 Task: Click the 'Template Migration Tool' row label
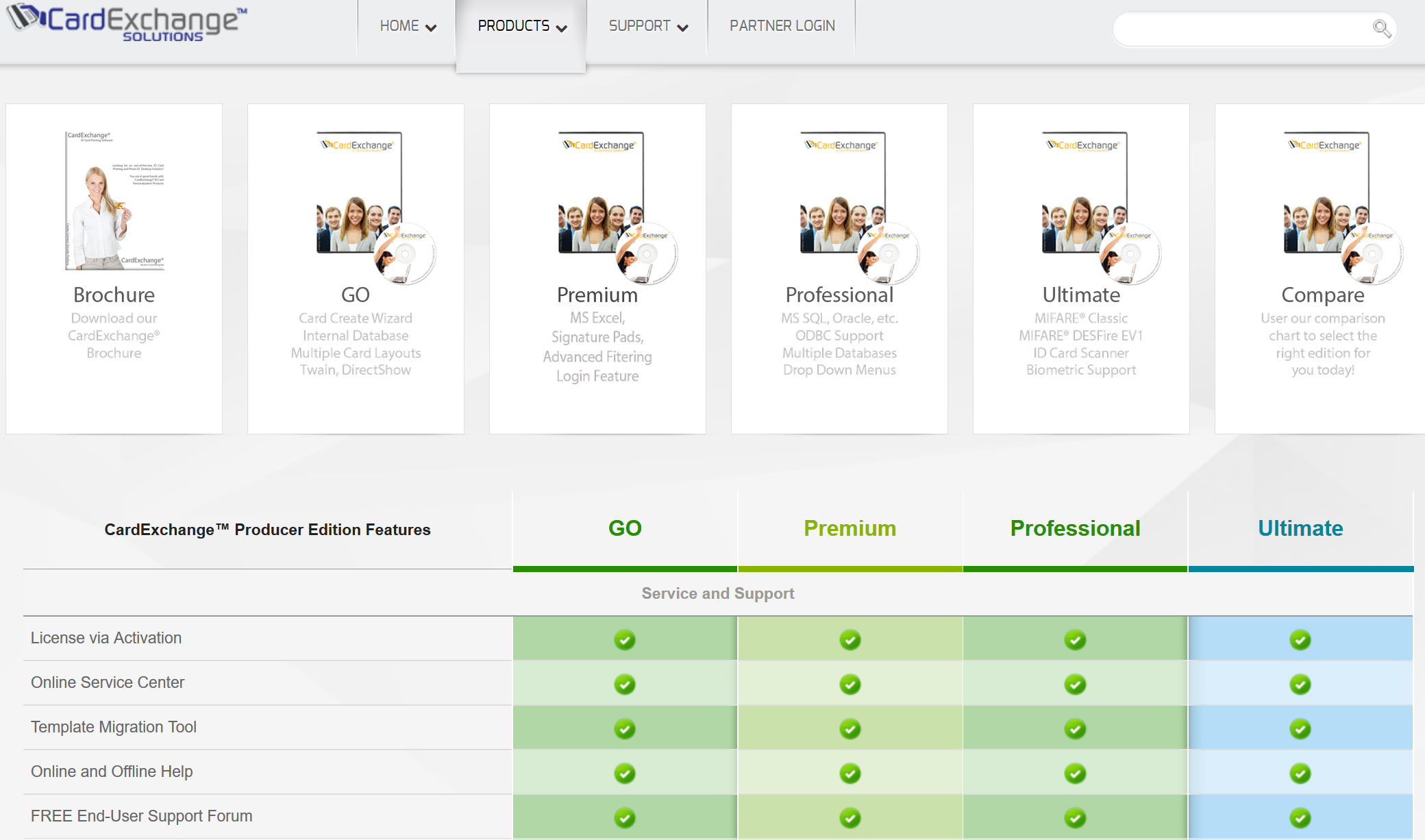(114, 727)
